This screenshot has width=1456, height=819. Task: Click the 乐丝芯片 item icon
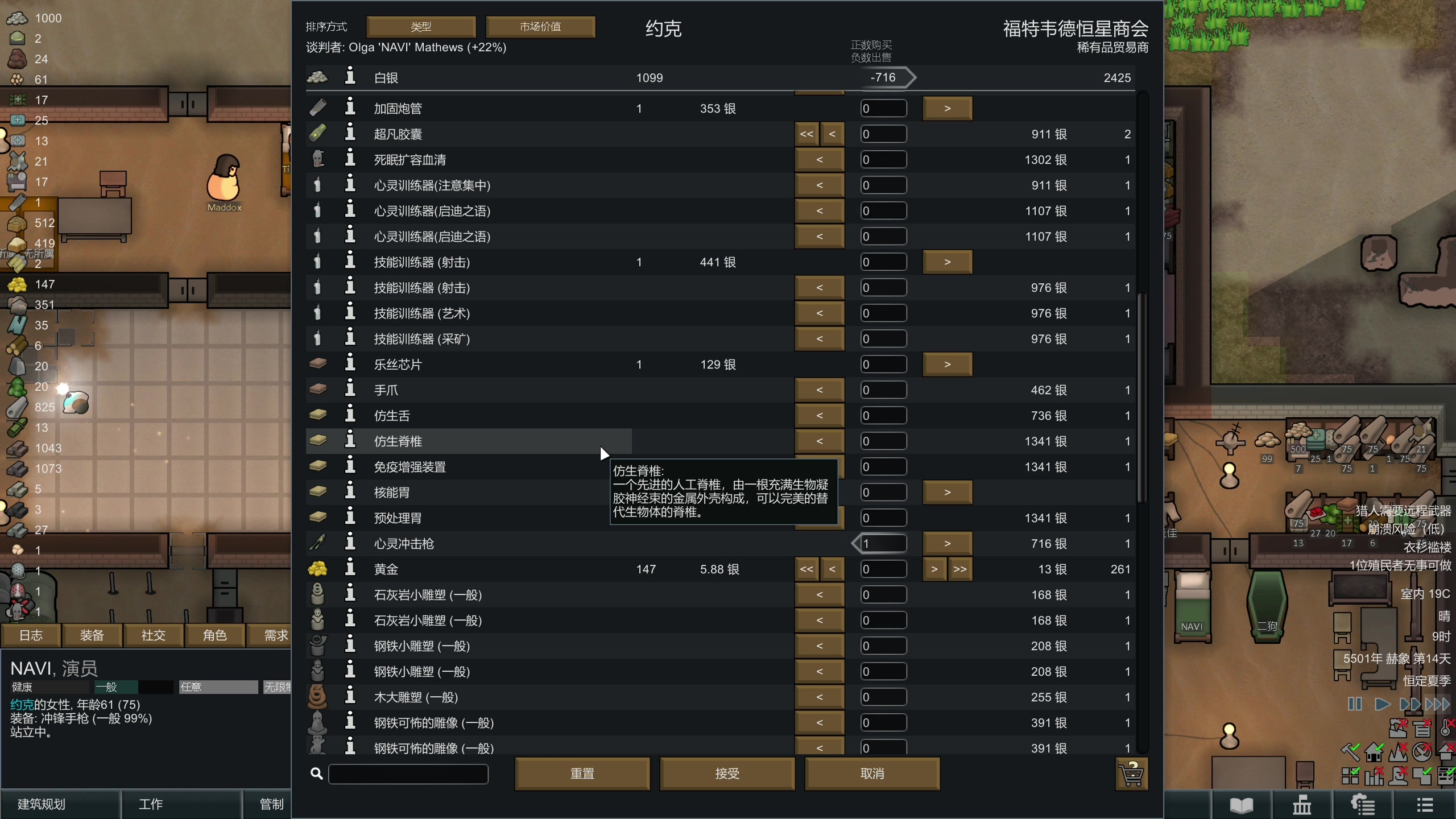[x=317, y=363]
